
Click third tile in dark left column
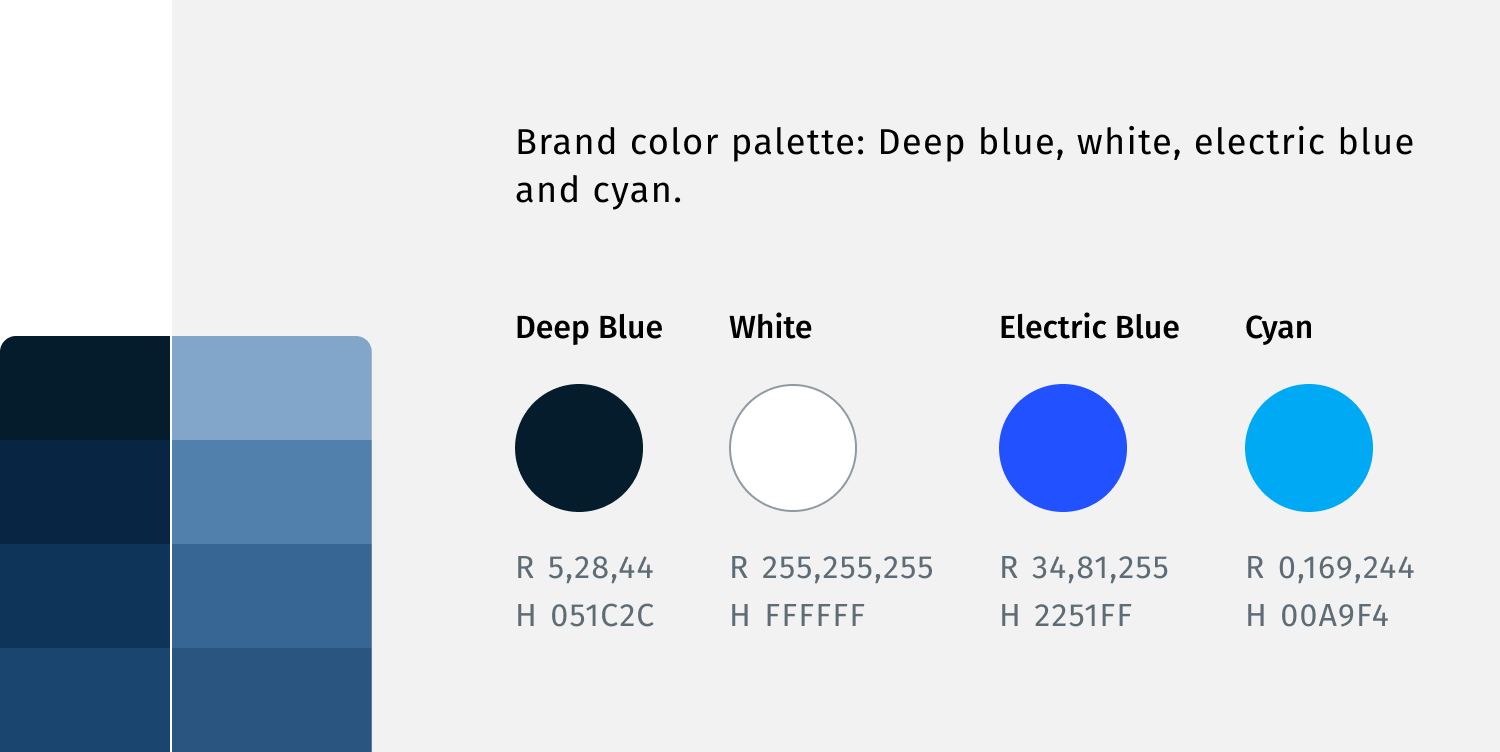tap(85, 596)
